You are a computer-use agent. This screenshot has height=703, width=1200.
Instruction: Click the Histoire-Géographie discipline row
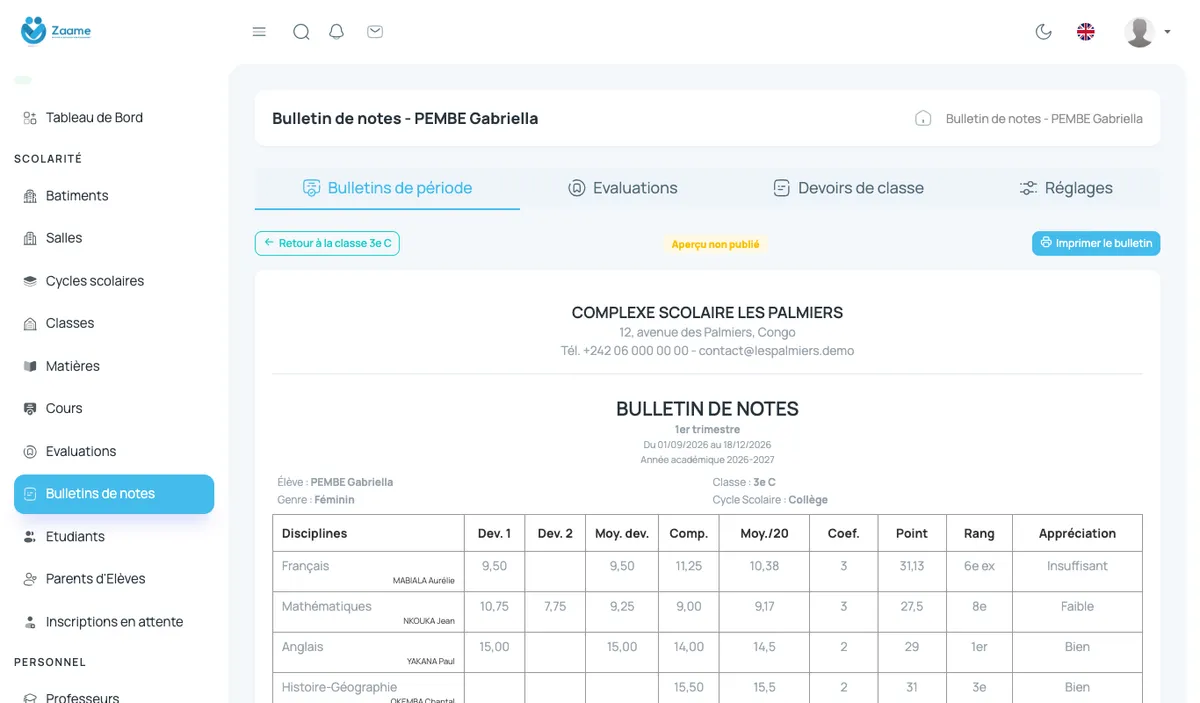pos(707,688)
